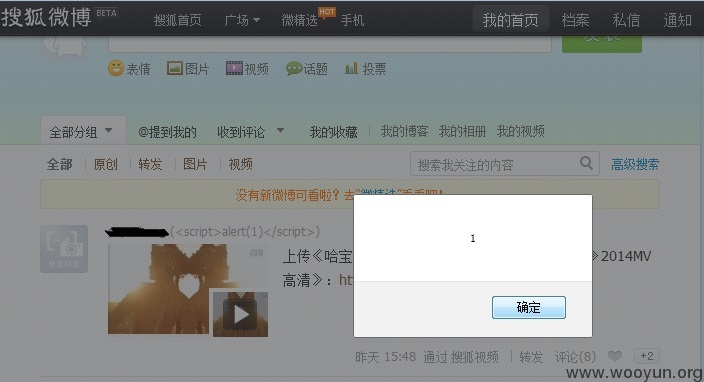Open the 高级搜索 link

(x=635, y=164)
